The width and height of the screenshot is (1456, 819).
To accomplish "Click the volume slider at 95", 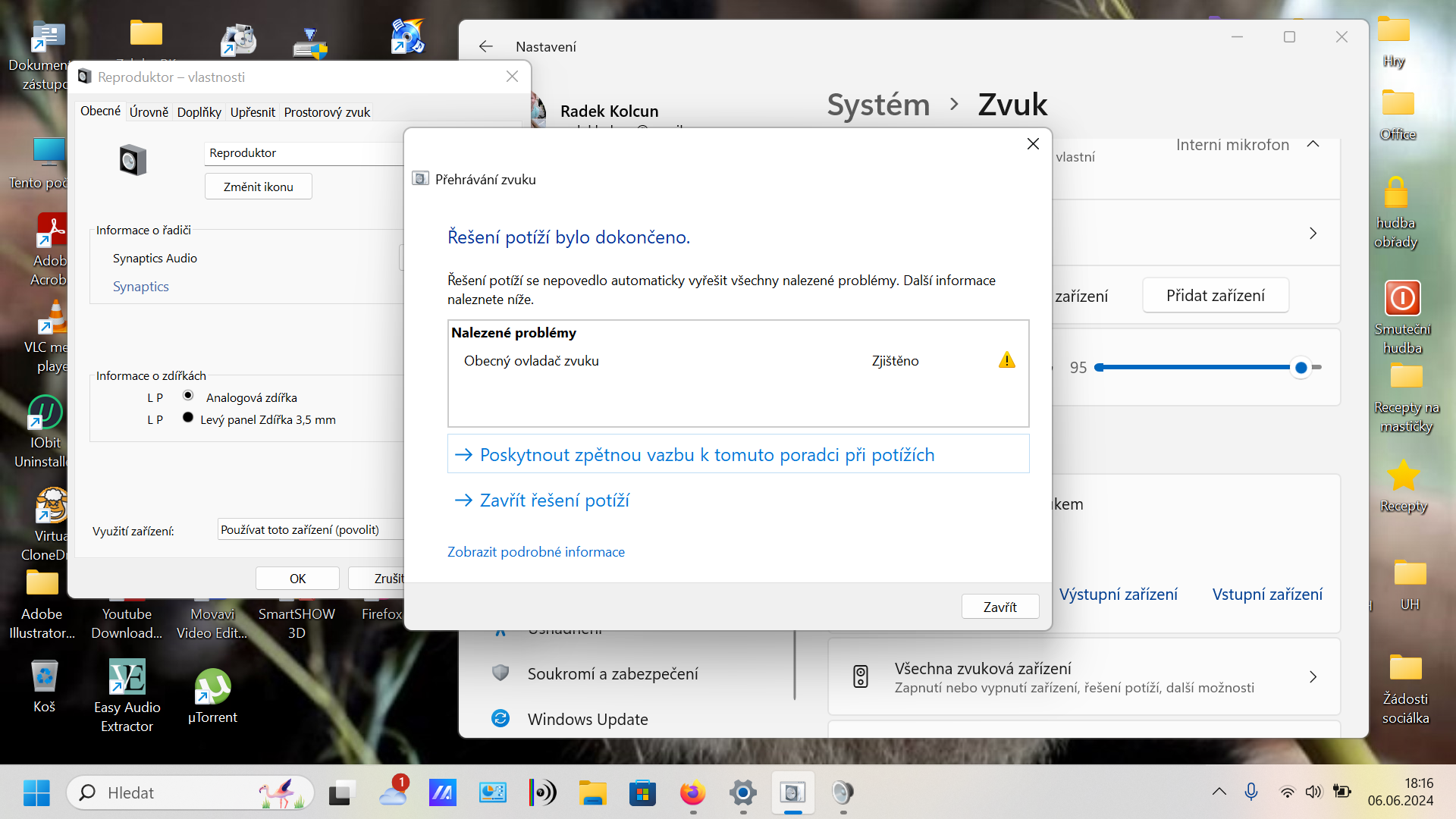I will [x=1301, y=368].
